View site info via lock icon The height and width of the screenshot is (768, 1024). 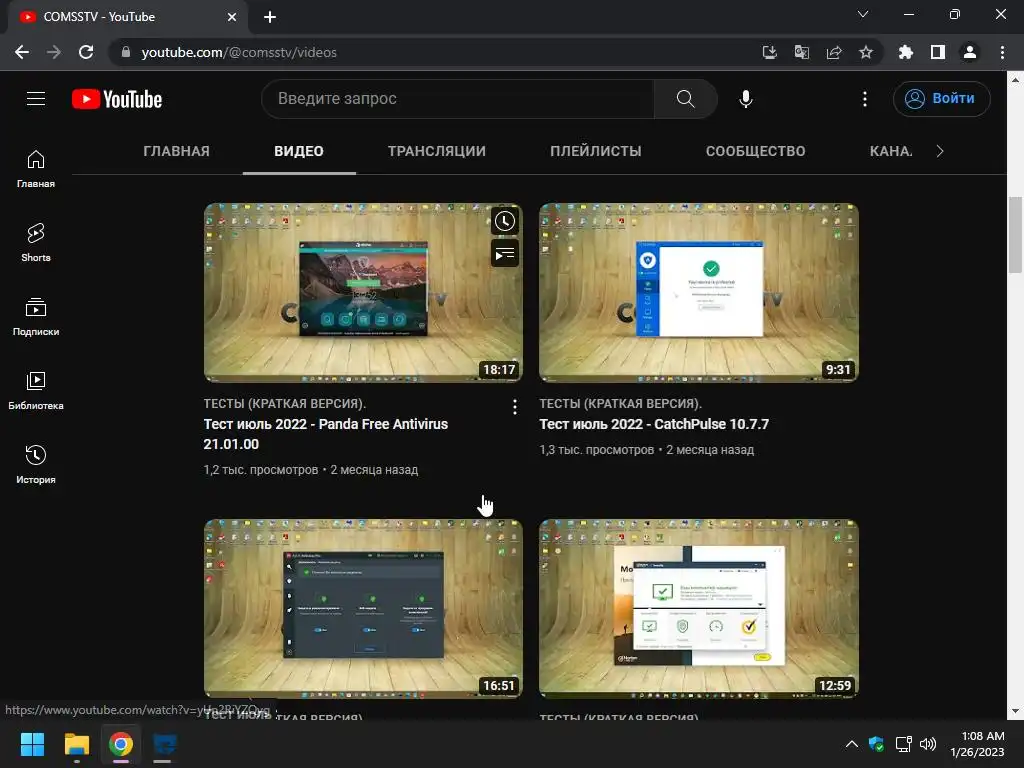click(x=126, y=52)
